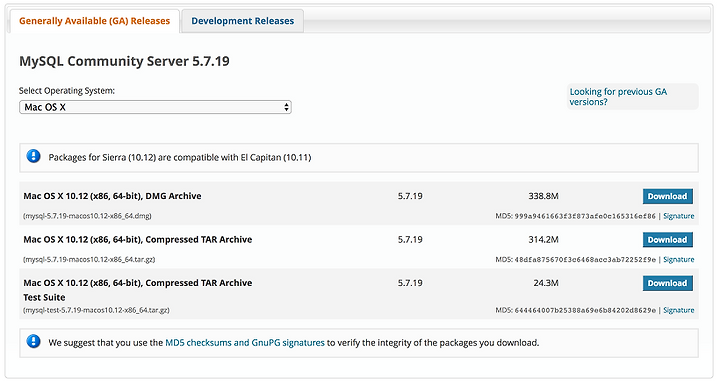Open the Select Operating System dropdown
This screenshot has width=720, height=385.
coord(155,107)
